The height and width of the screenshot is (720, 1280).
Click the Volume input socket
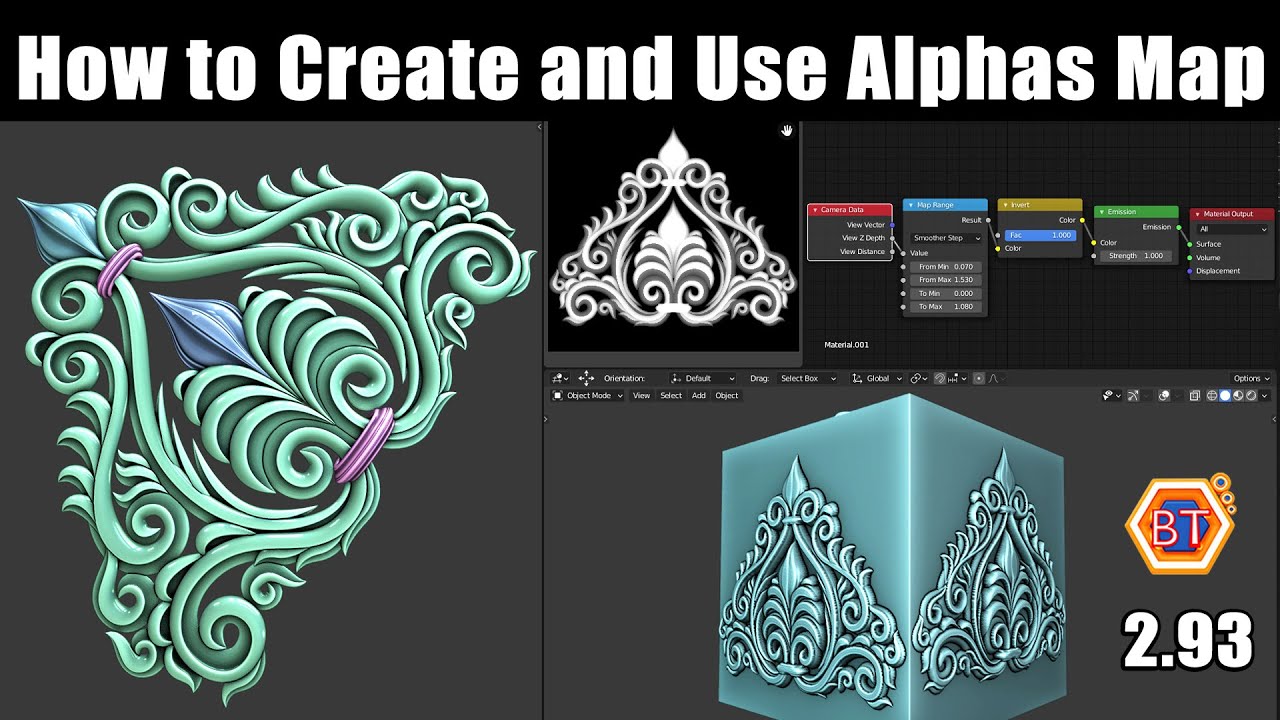pos(1190,258)
